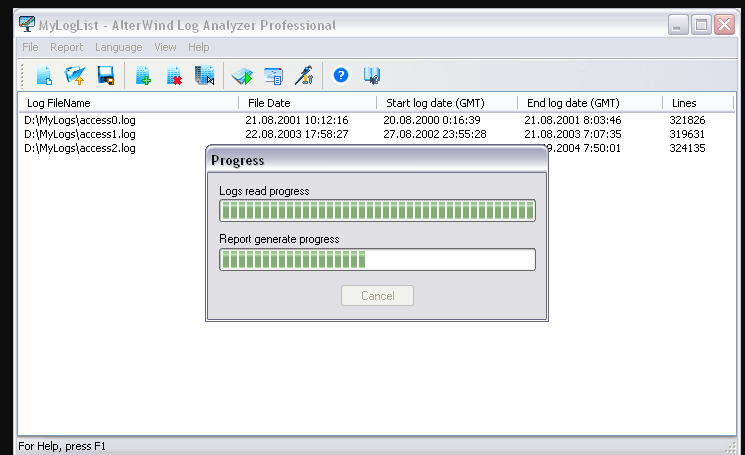745x455 pixels.
Task: Select the D:\MyLogs\access2.log row
Action: pos(80,148)
